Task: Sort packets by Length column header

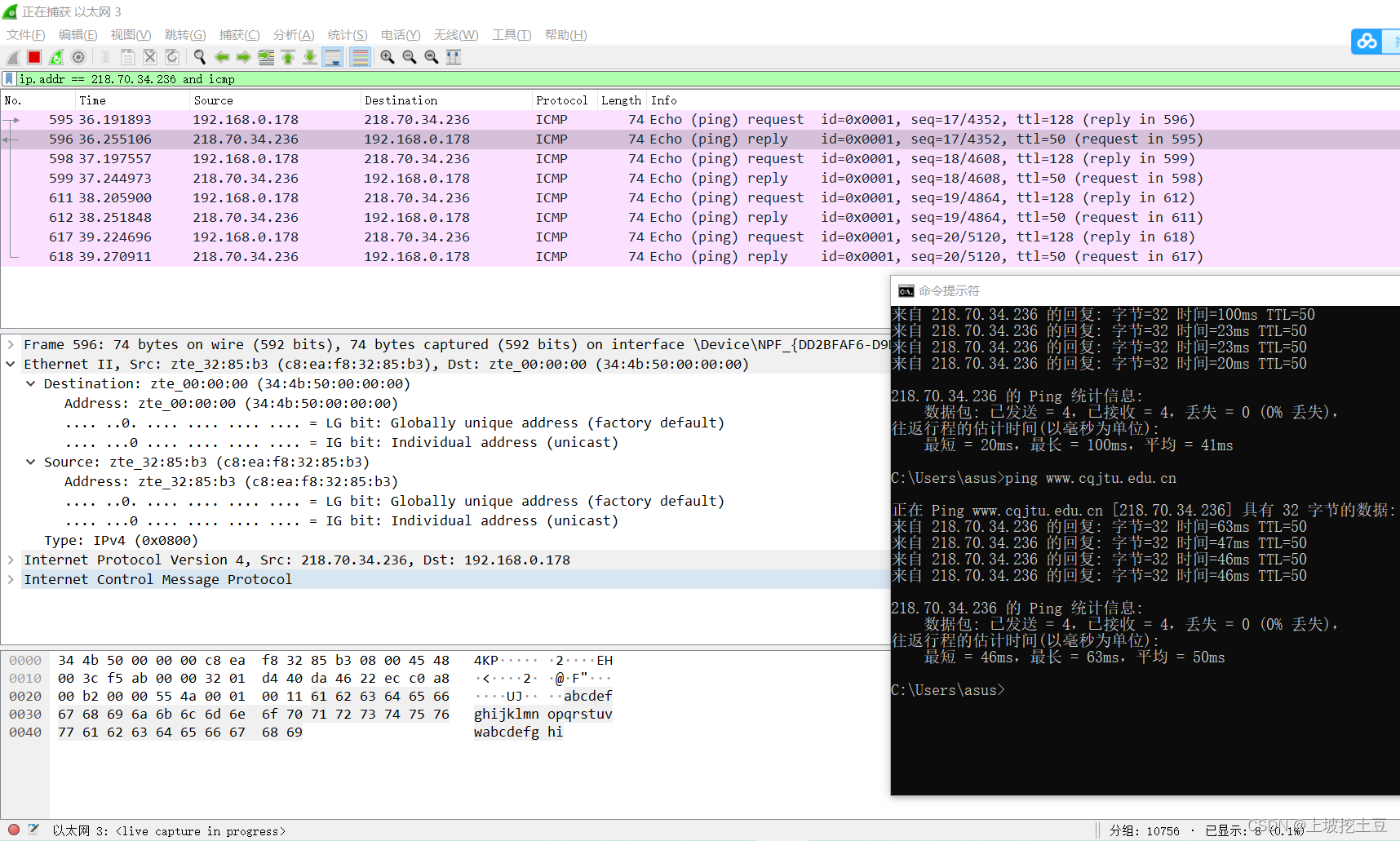Action: pyautogui.click(x=622, y=100)
